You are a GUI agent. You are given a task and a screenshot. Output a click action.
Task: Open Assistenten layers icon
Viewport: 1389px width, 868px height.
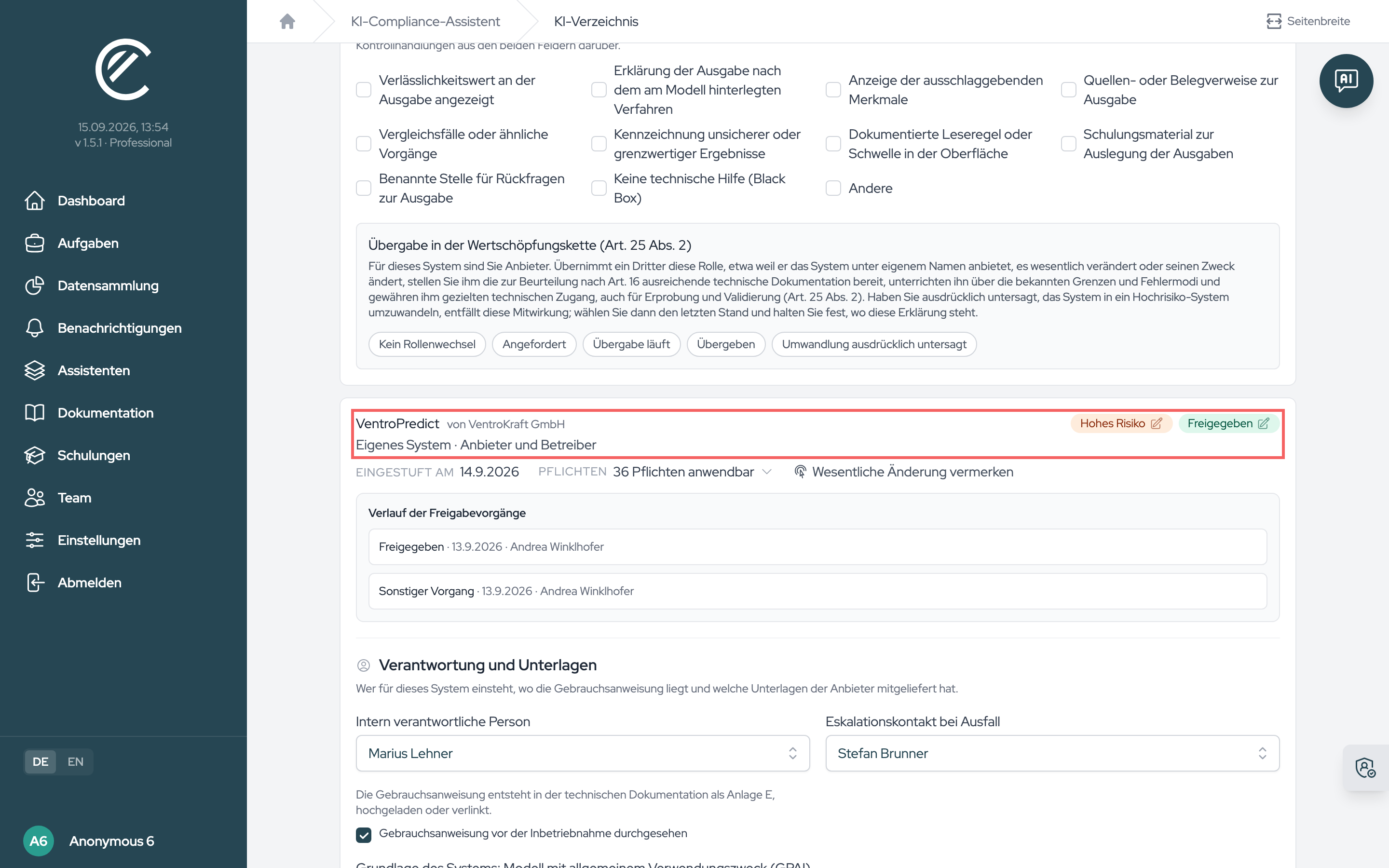pos(34,370)
